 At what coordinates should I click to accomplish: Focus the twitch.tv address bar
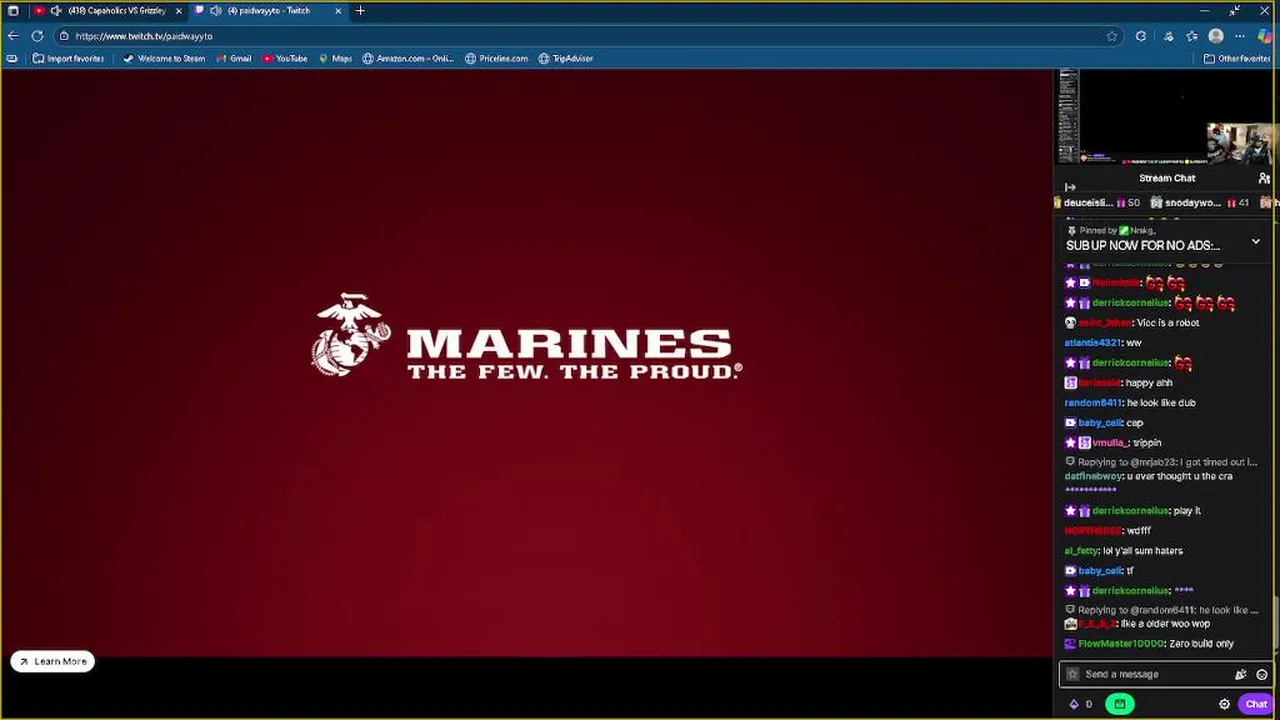coord(590,36)
